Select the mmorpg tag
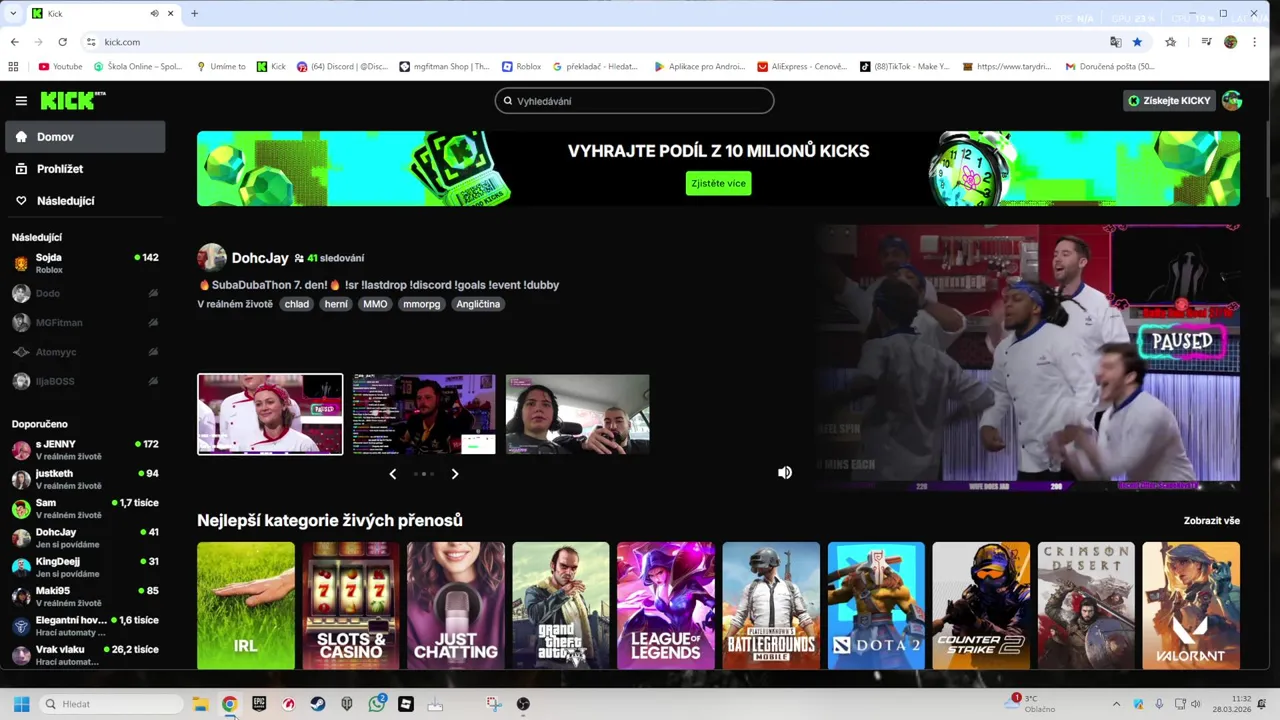Viewport: 1280px width, 720px height. 422,304
